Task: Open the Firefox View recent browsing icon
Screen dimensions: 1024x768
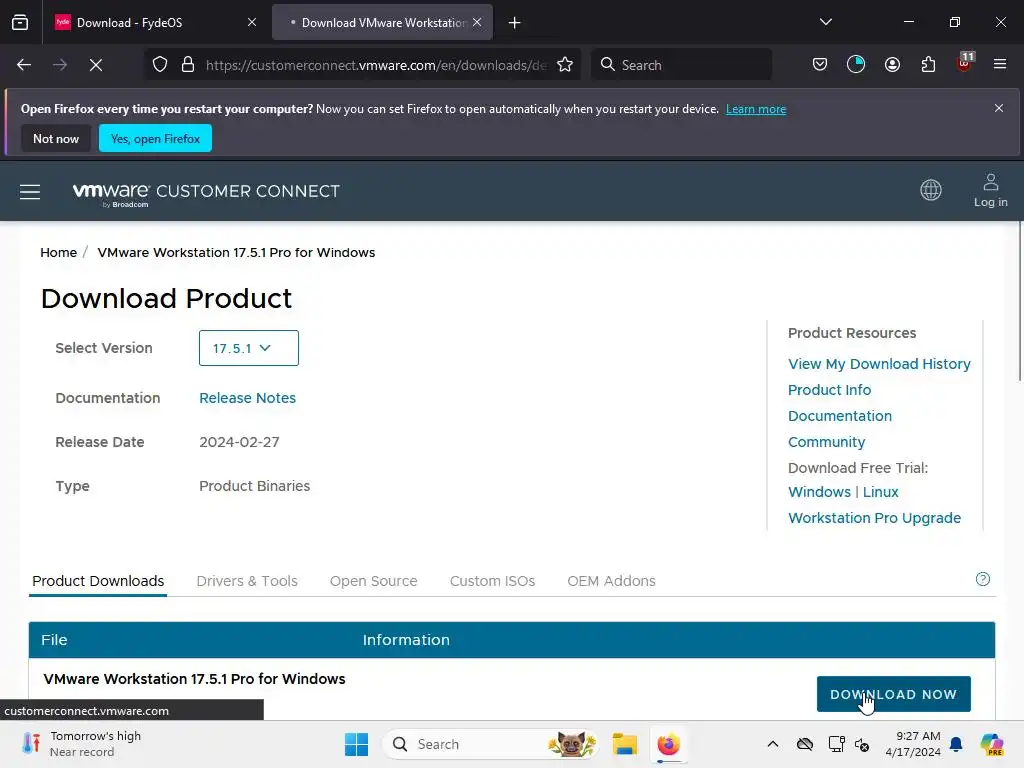Action: pos(20,22)
